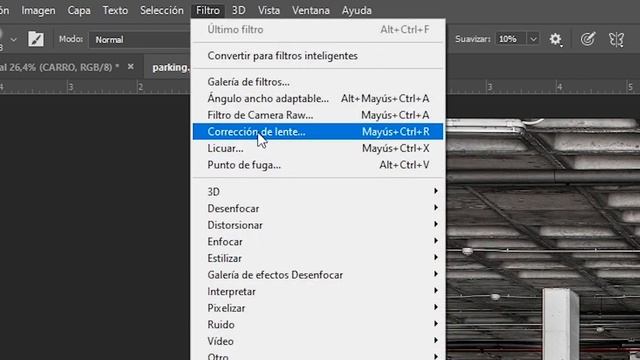The height and width of the screenshot is (360, 640).
Task: Open the Ayuda menu
Action: [357, 11]
